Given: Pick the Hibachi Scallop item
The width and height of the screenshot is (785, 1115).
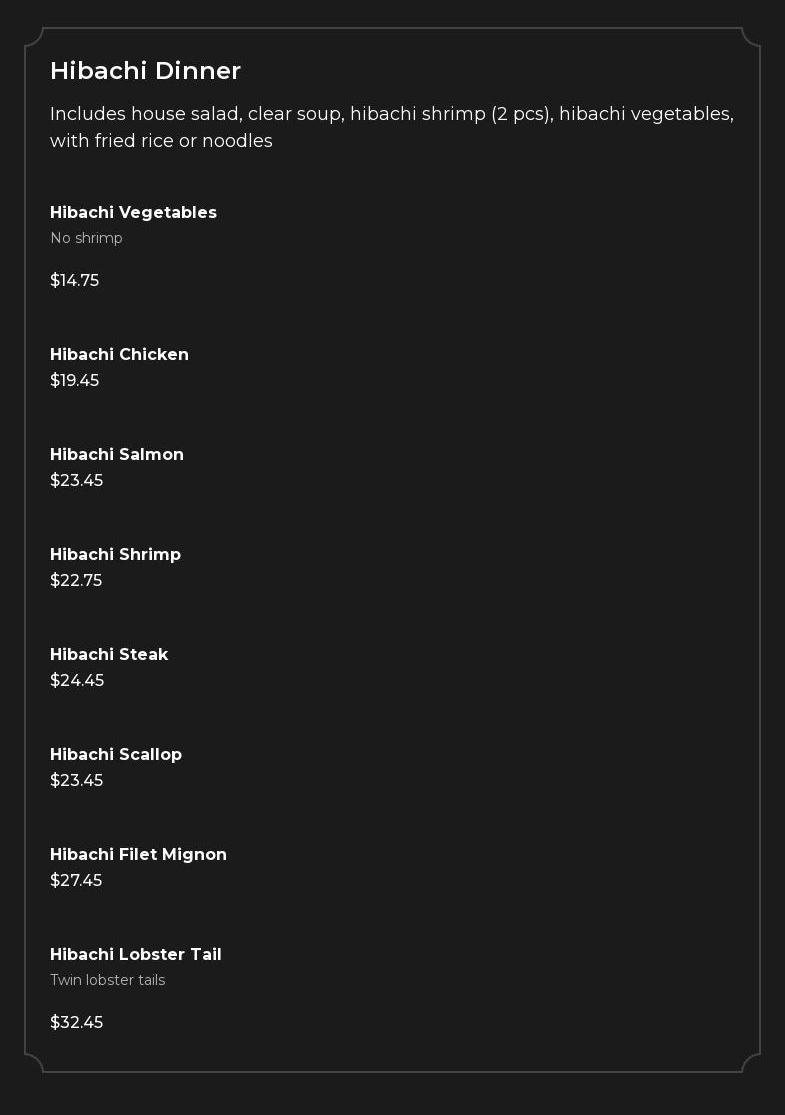Looking at the screenshot, I should (116, 754).
